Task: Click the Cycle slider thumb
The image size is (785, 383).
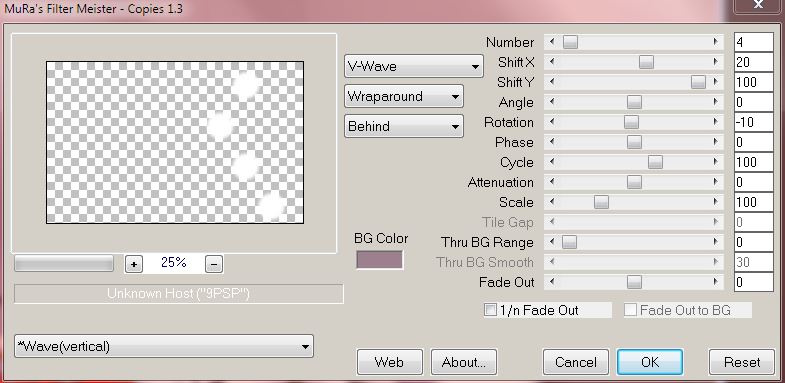Action: (x=655, y=162)
